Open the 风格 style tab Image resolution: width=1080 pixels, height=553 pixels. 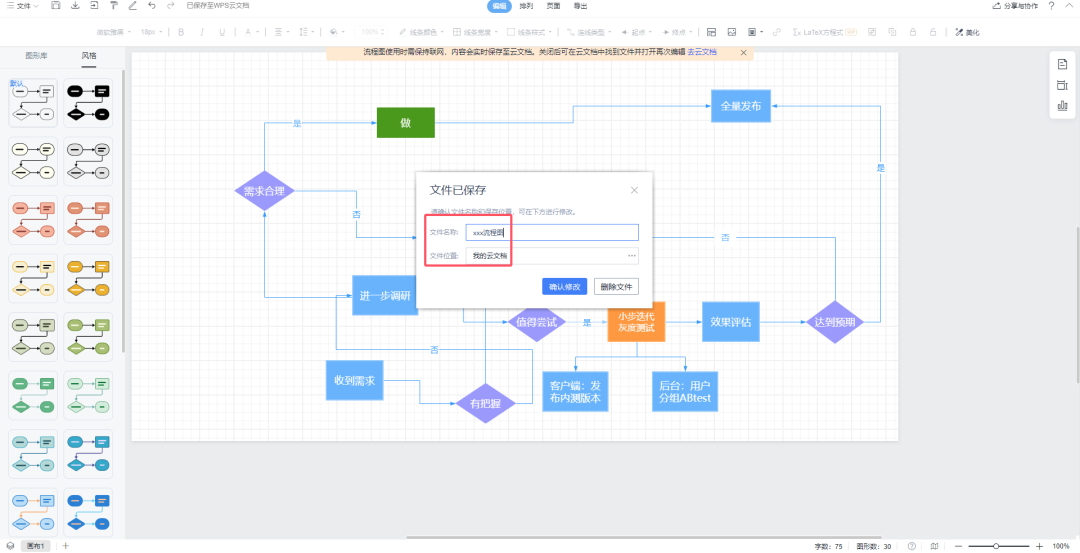pos(89,56)
